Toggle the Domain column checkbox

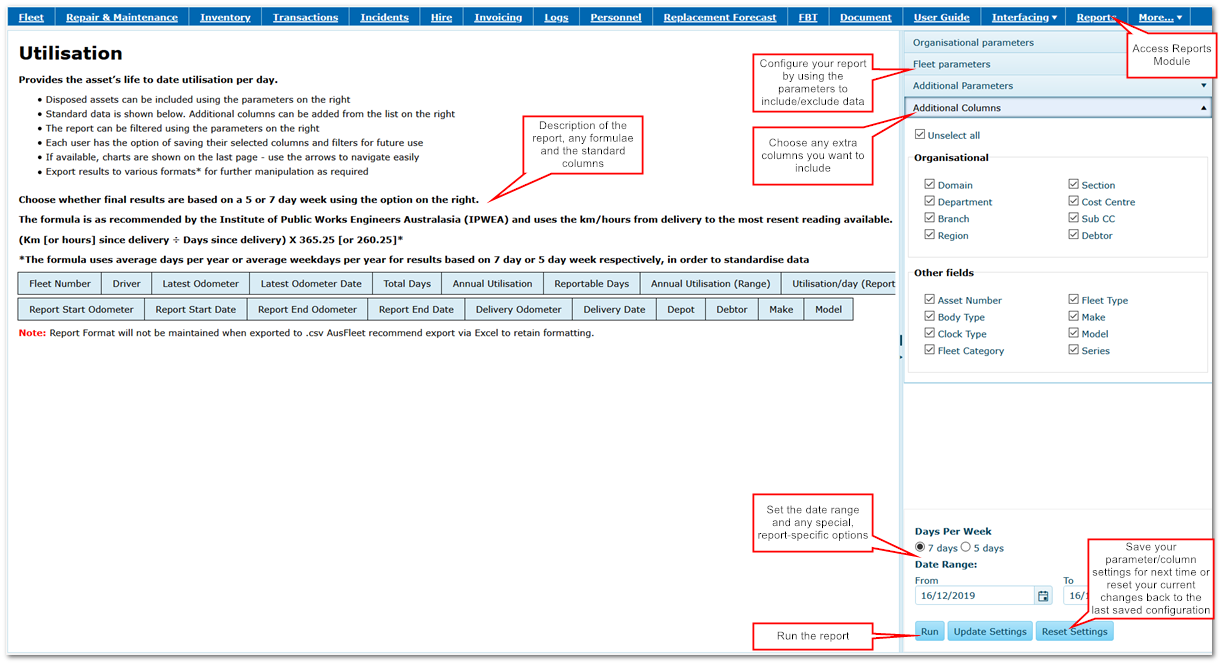click(x=930, y=185)
